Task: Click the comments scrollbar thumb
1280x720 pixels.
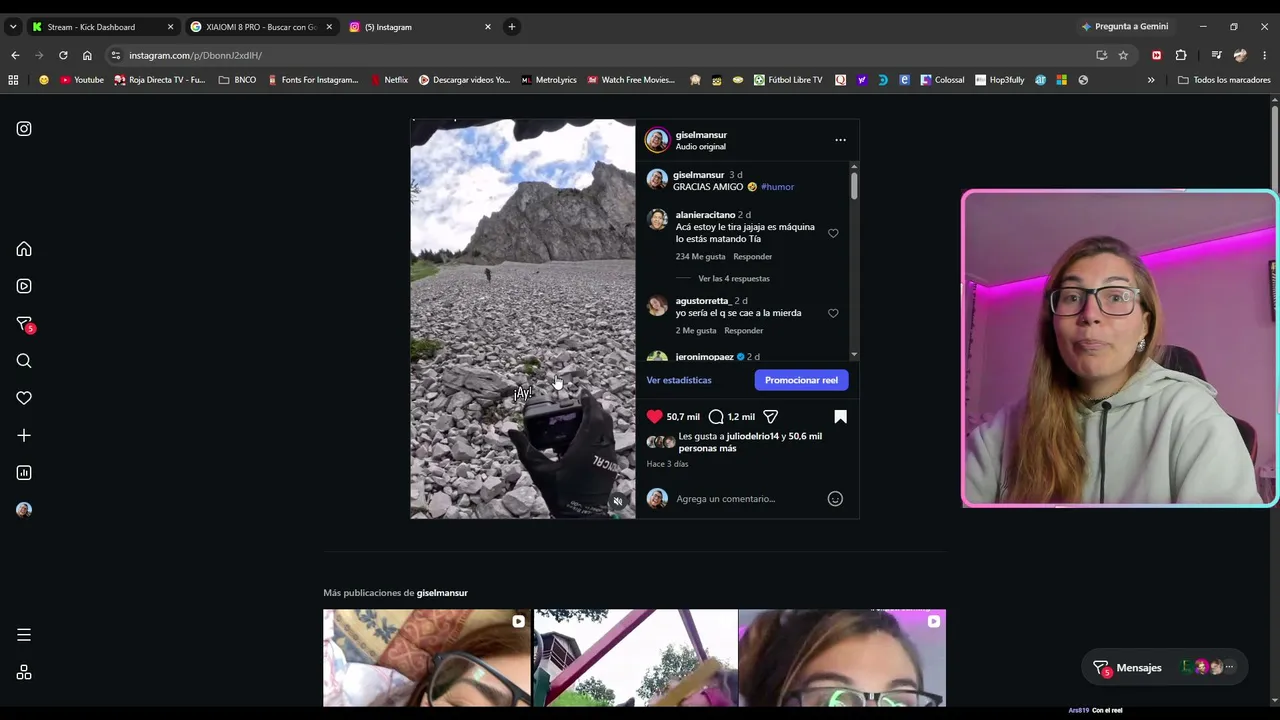Action: [854, 185]
